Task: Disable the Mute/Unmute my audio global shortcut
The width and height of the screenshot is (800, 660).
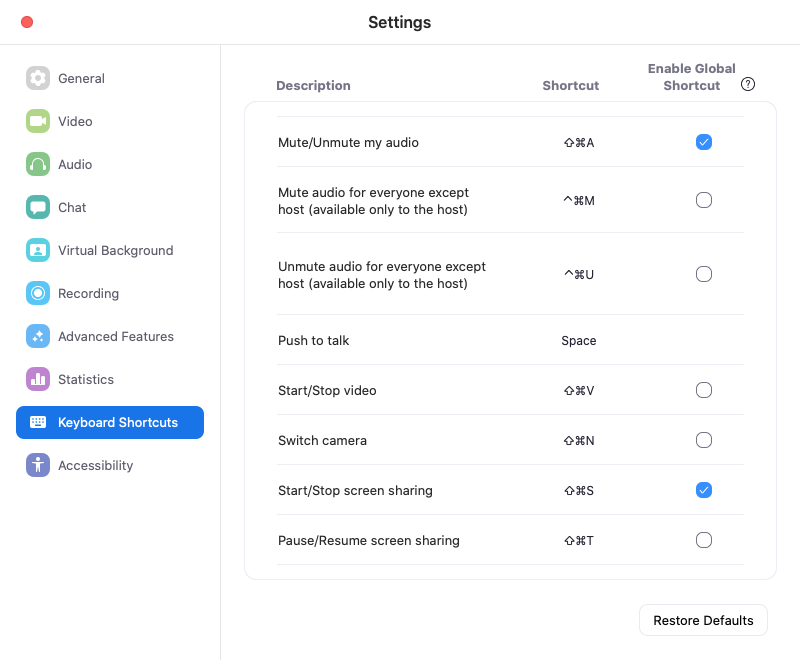Action: [x=704, y=142]
